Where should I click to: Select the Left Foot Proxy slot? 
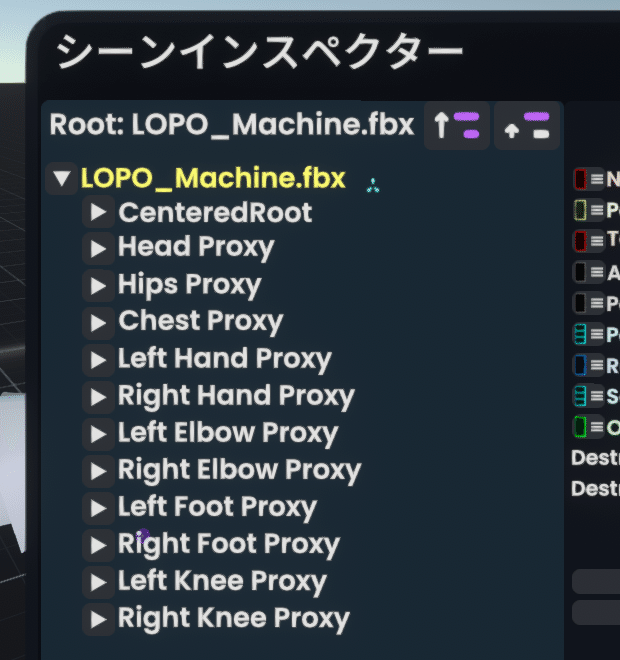point(217,507)
